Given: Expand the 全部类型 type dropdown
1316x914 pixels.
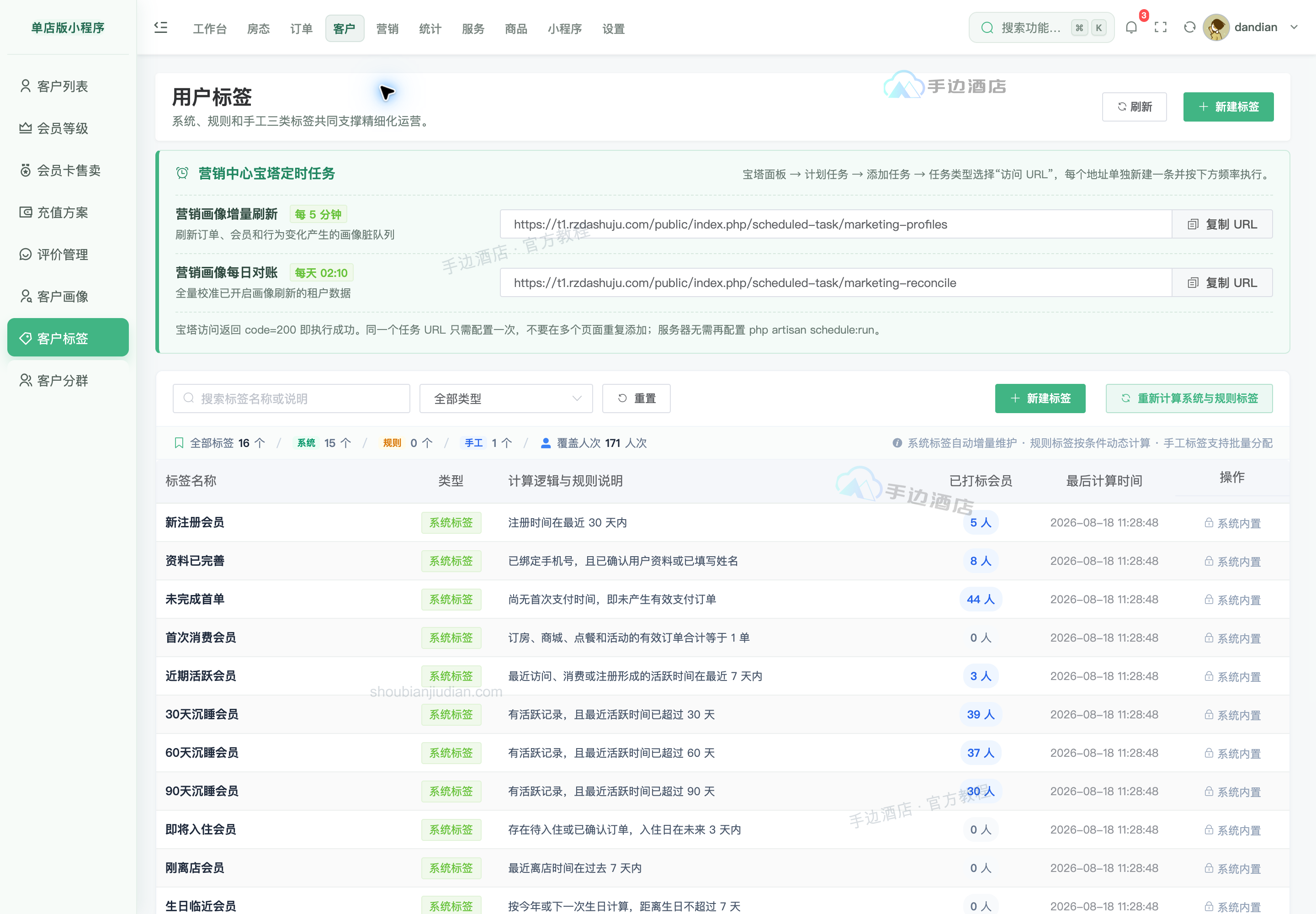Looking at the screenshot, I should point(506,399).
